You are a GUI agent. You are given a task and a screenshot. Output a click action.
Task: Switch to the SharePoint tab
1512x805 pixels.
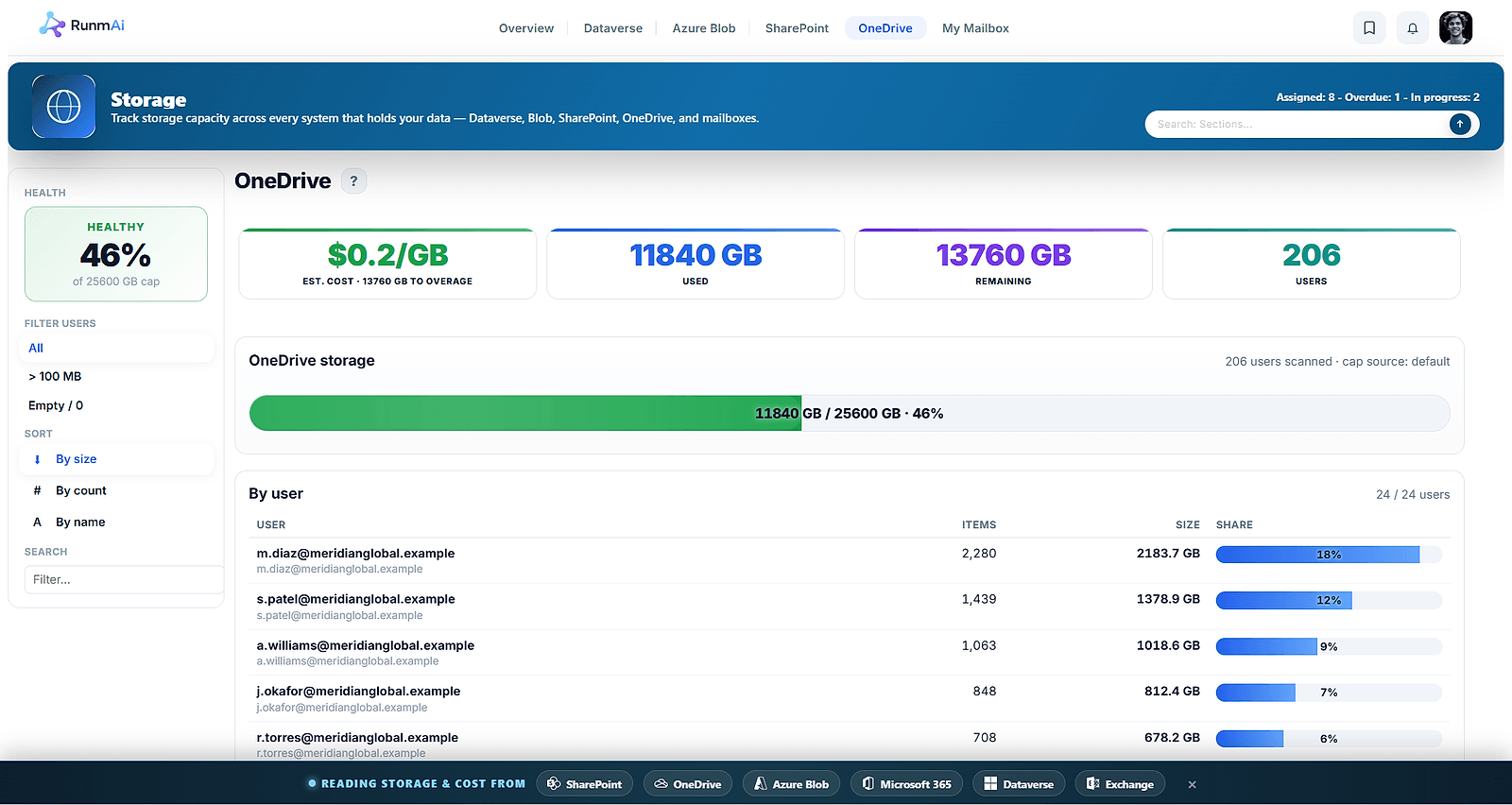click(797, 28)
